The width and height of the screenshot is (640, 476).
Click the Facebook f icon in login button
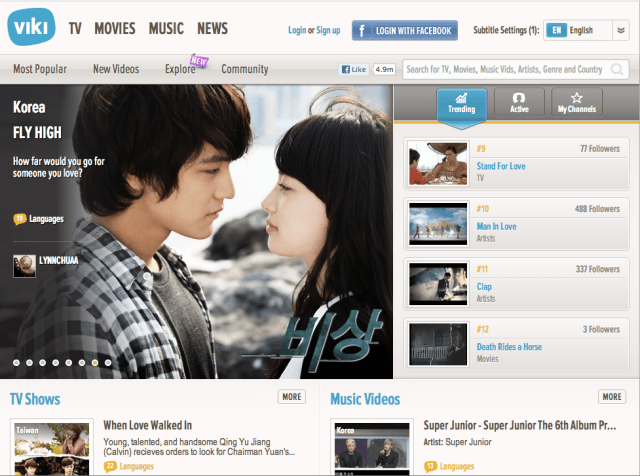pos(362,31)
